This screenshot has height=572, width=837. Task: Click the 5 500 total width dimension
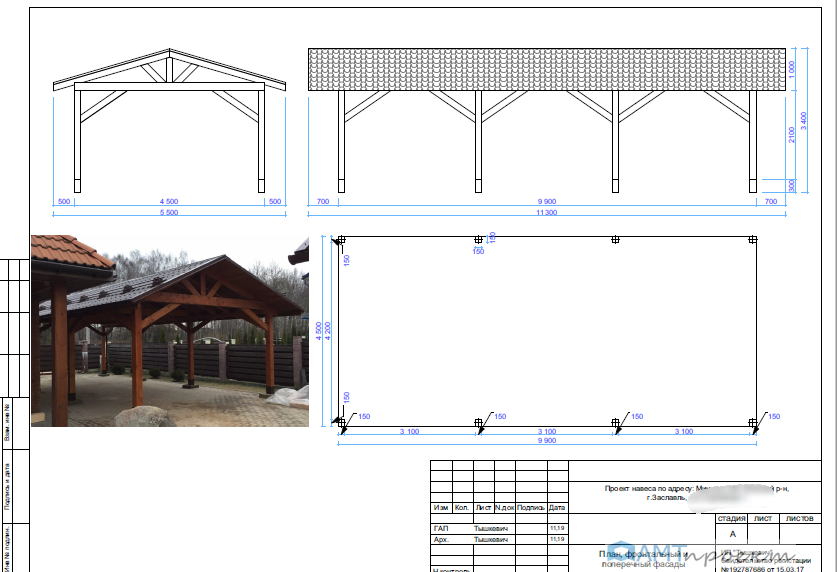point(168,213)
